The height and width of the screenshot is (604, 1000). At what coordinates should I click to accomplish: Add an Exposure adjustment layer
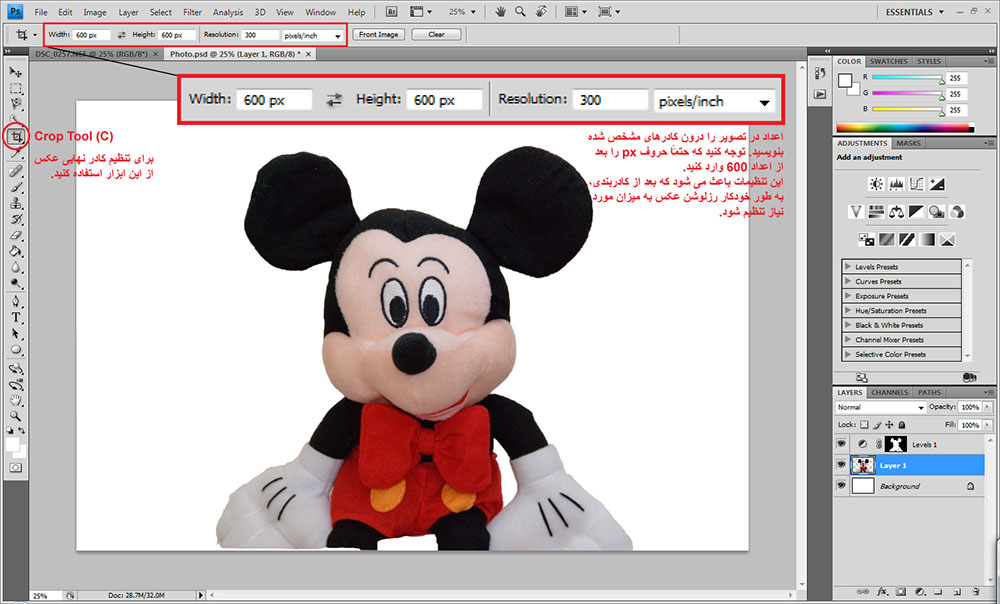pos(937,184)
